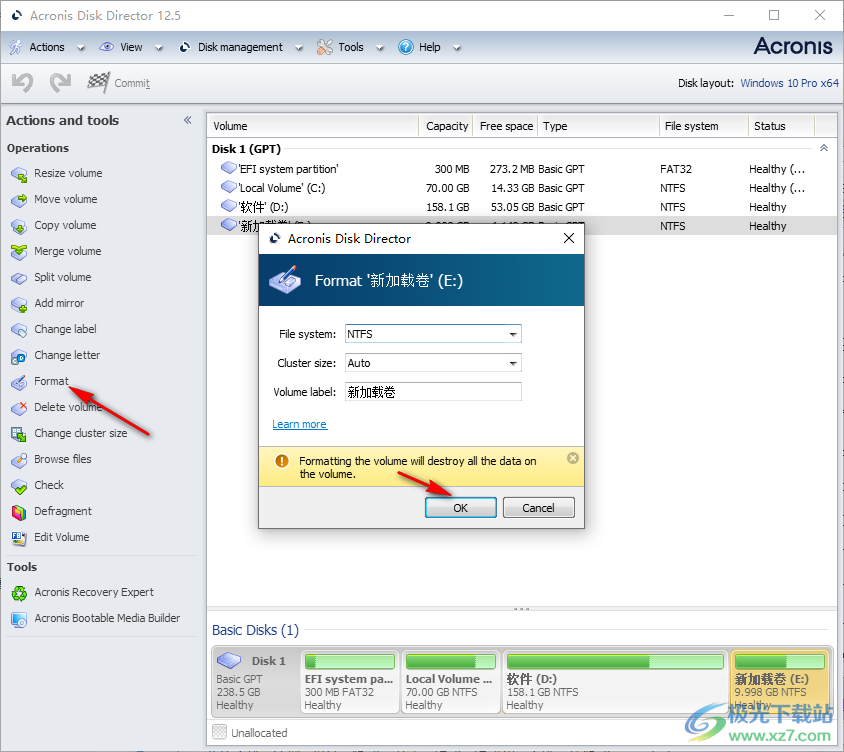The image size is (844, 752).
Task: Select 新加载卷 (E:) block in disk map
Action: point(779,681)
